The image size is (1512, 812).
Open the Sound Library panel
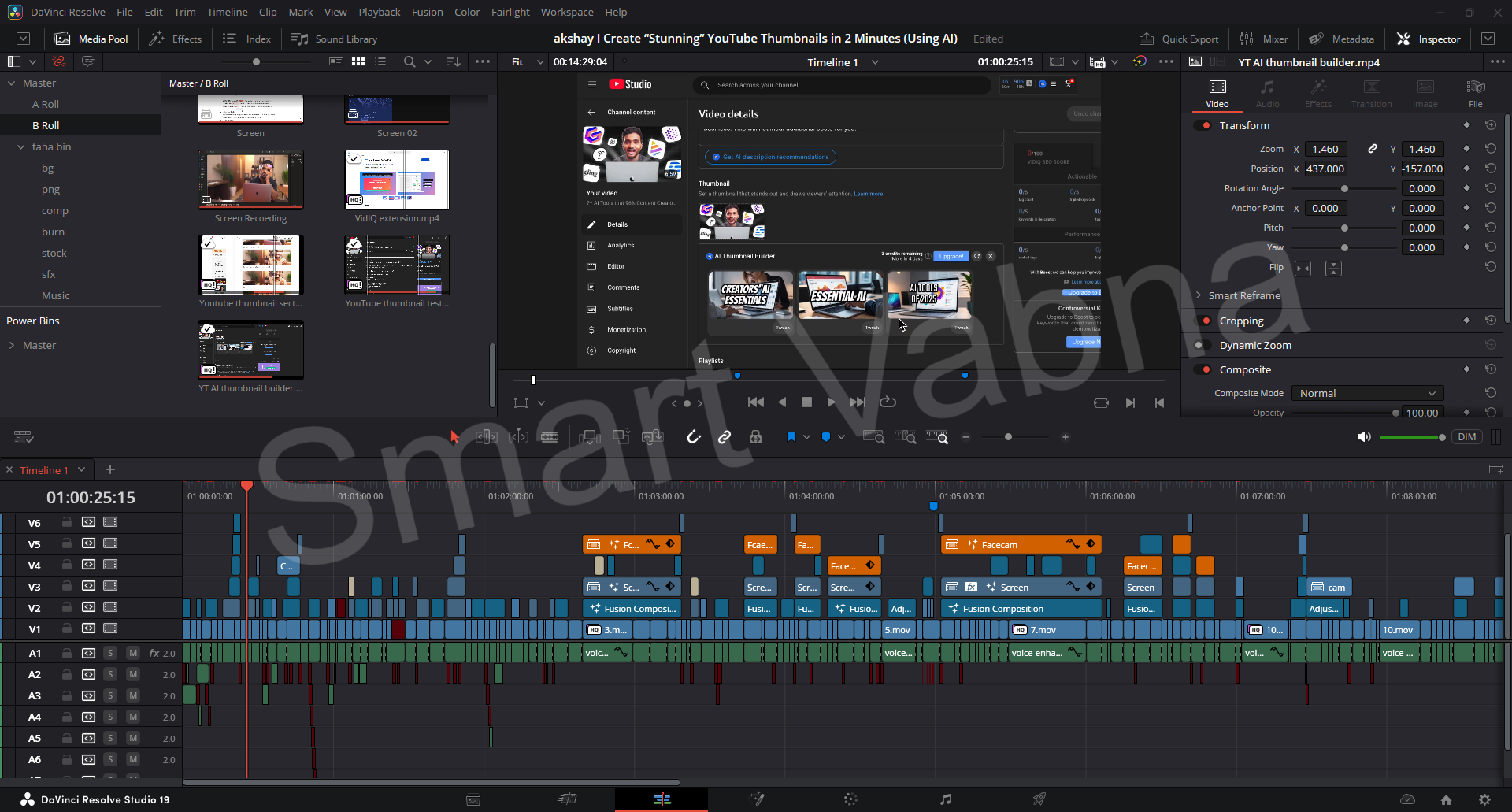335,39
